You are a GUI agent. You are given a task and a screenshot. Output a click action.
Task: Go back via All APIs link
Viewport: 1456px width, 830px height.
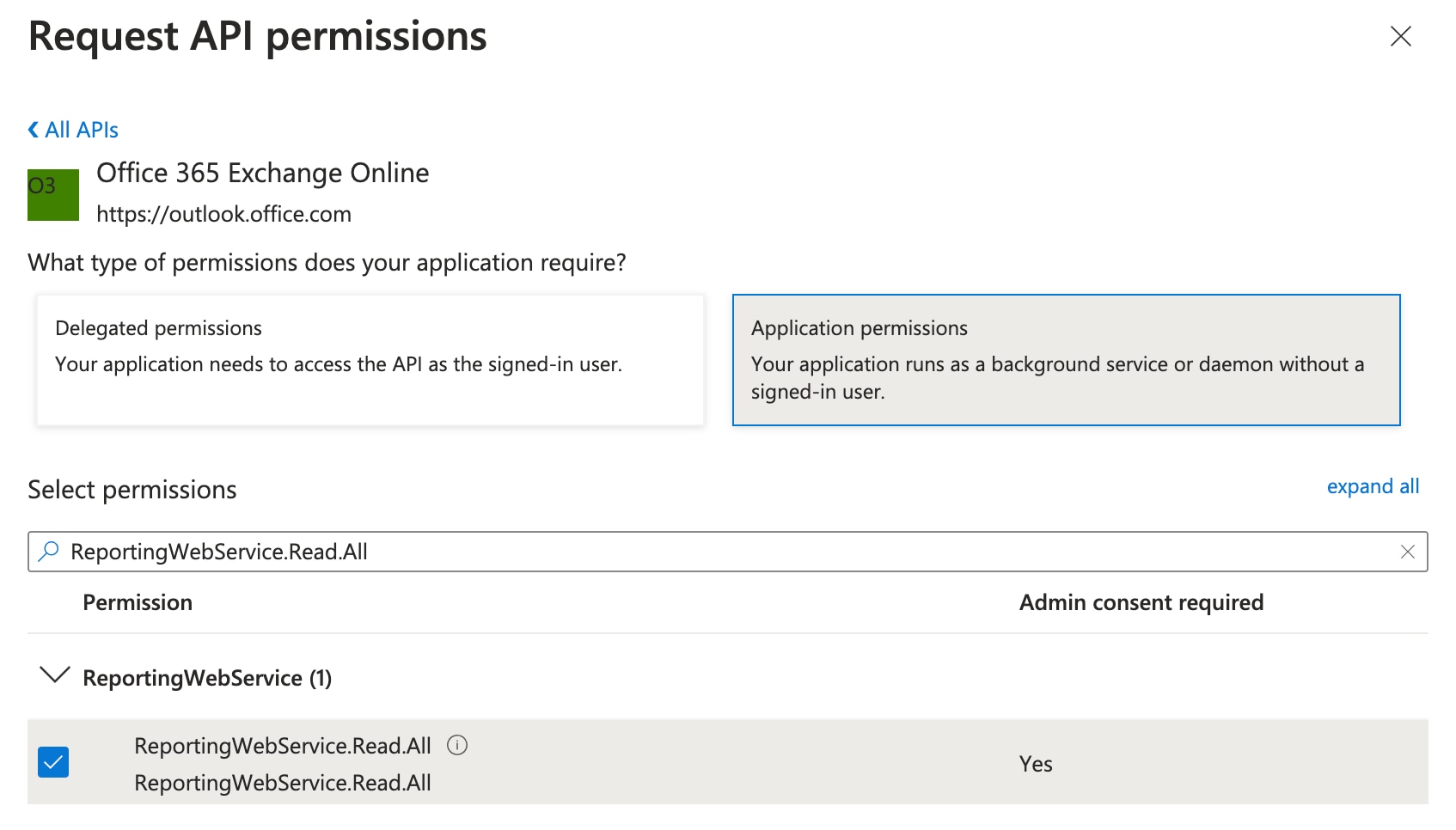click(x=73, y=130)
